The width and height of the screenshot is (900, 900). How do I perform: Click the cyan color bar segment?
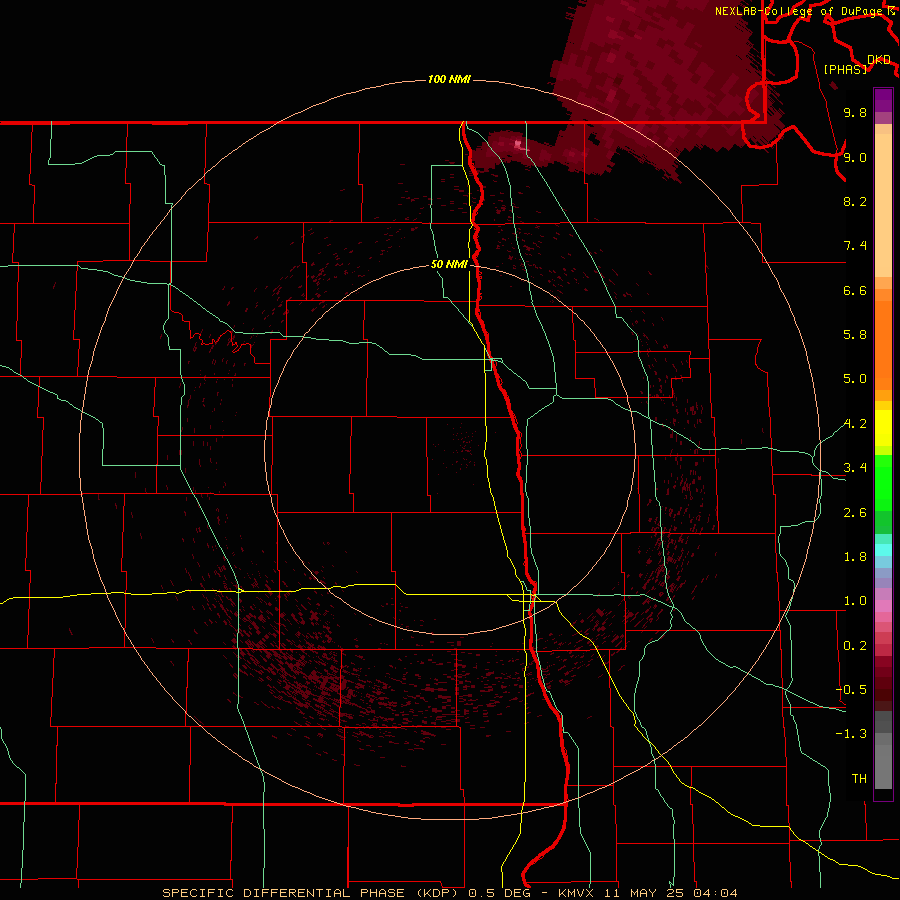[883, 550]
